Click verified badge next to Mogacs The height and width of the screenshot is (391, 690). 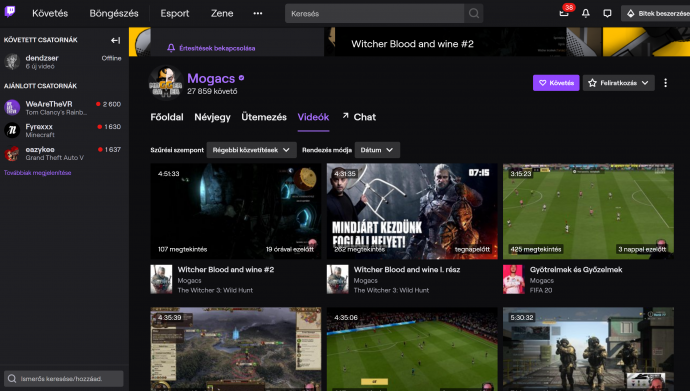(241, 78)
